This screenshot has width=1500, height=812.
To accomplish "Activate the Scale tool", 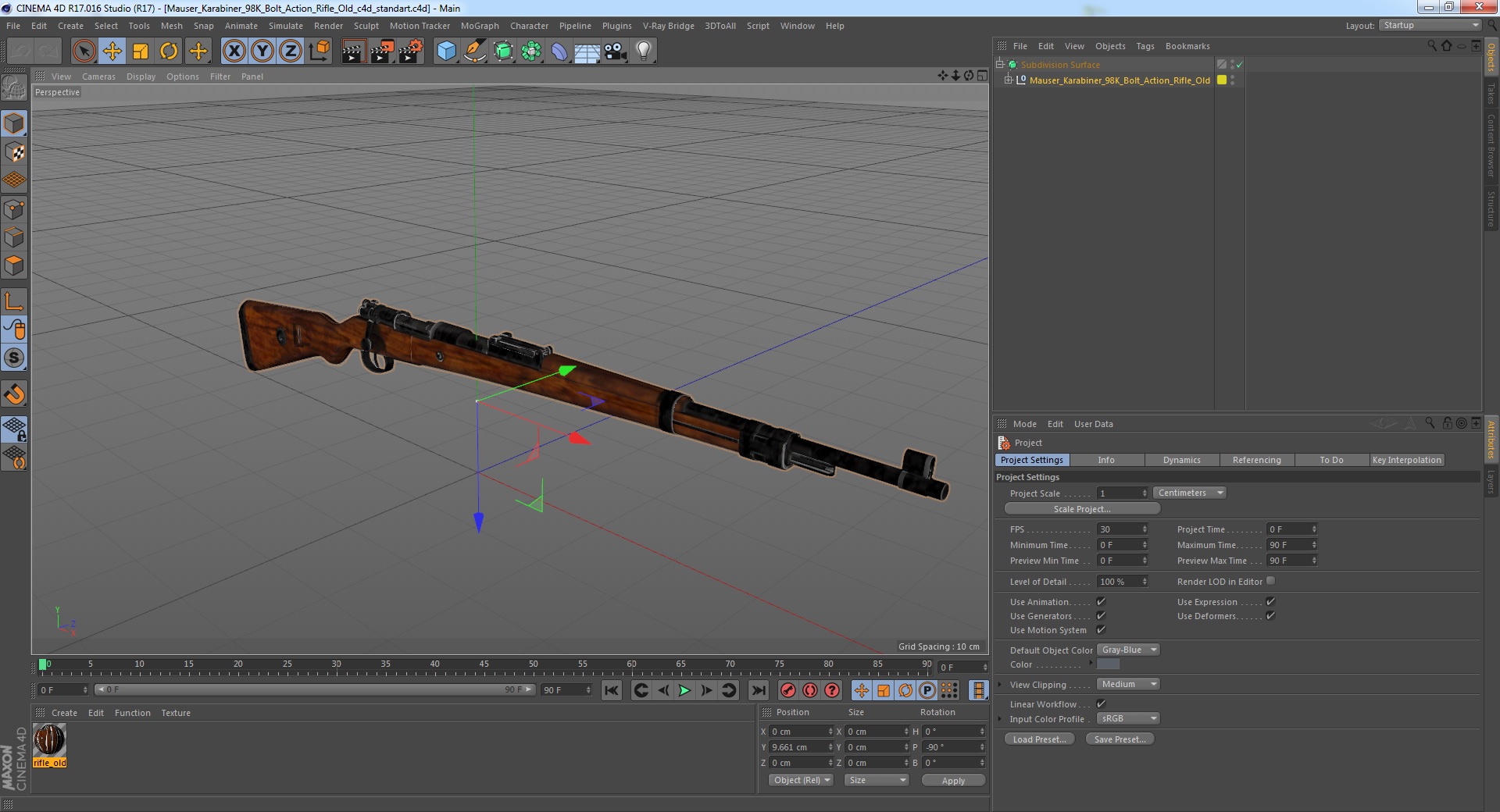I will click(141, 52).
